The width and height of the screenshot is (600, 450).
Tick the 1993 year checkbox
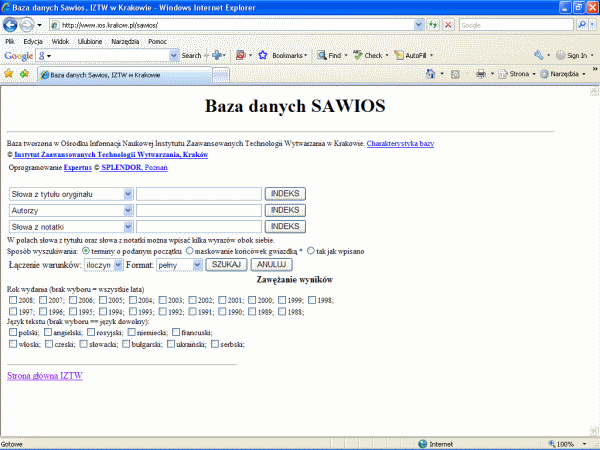tap(133, 311)
